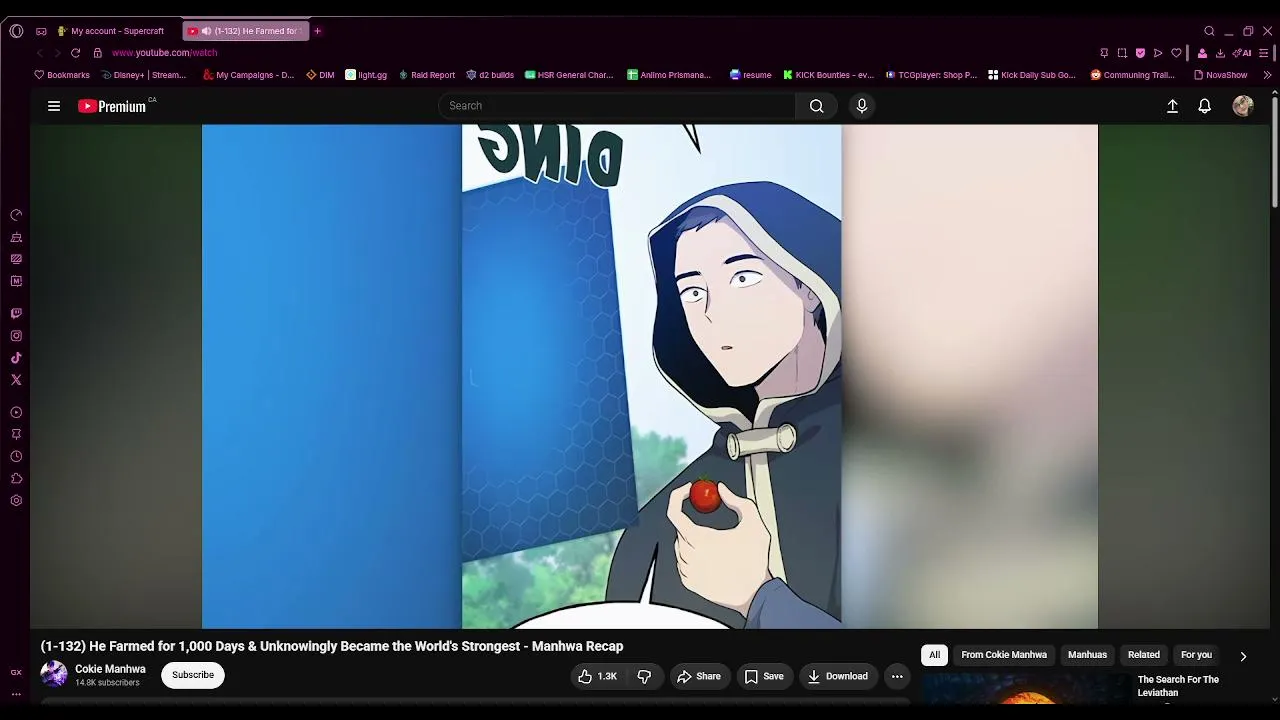
Task: Select the 'Manhuas' filter chip
Action: (x=1087, y=655)
